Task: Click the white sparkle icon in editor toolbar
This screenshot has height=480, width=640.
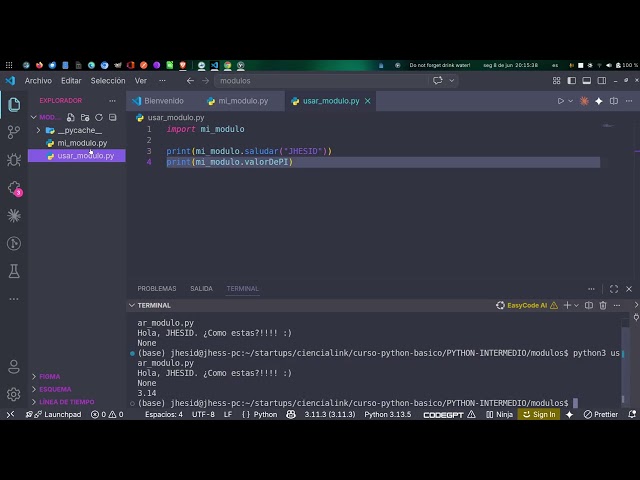Action: 599,101
